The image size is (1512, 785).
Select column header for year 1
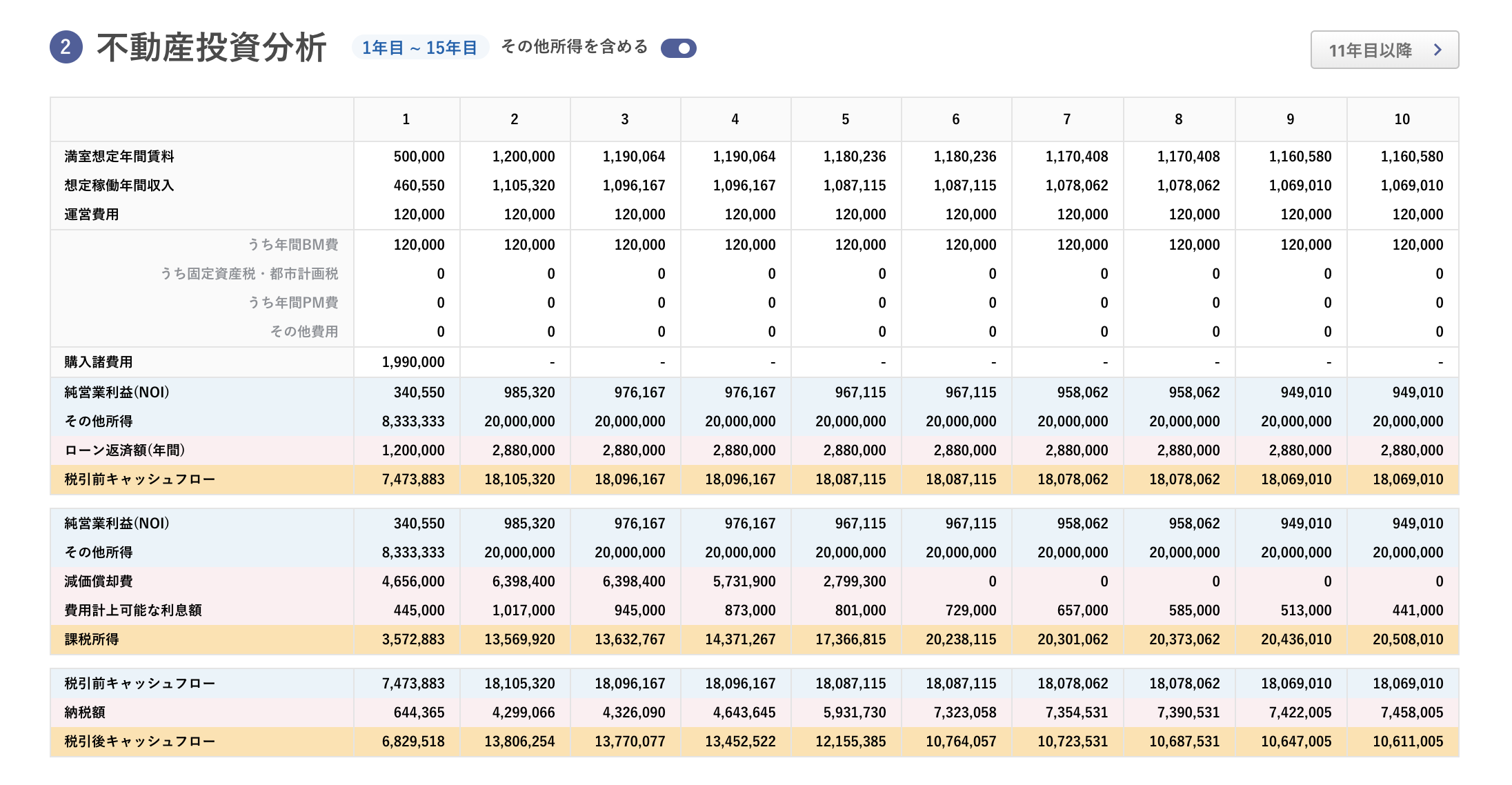[x=406, y=119]
